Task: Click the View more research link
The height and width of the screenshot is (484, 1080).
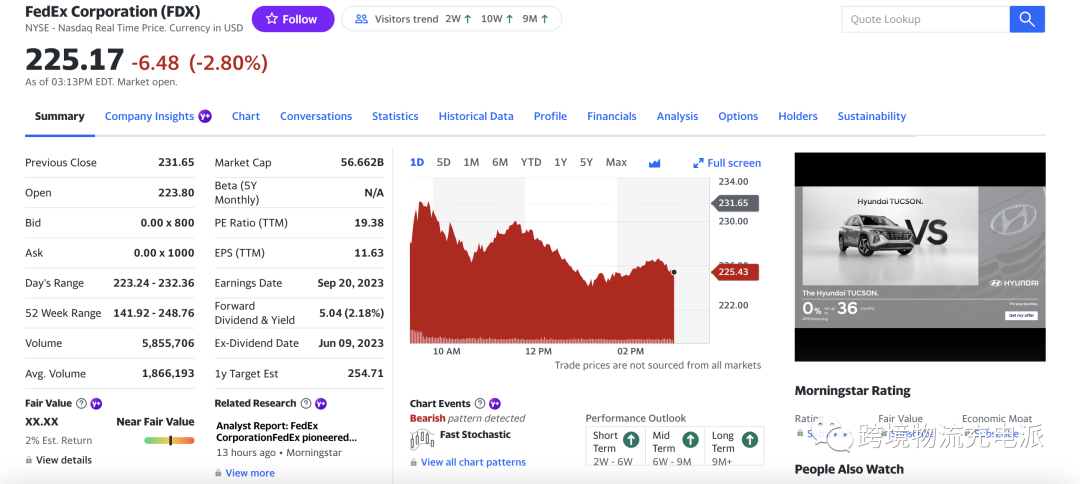Action: click(x=250, y=473)
